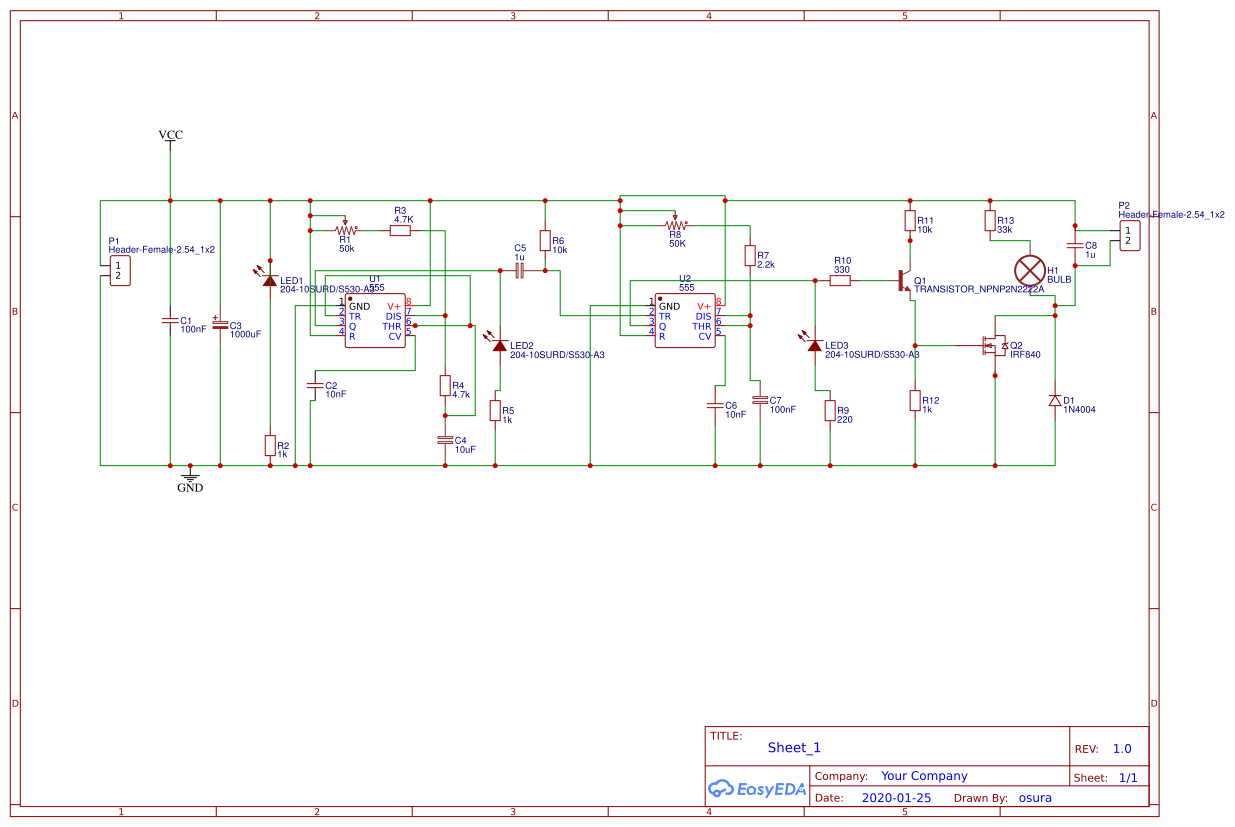Click the R12 1k resistor symbol

point(915,401)
